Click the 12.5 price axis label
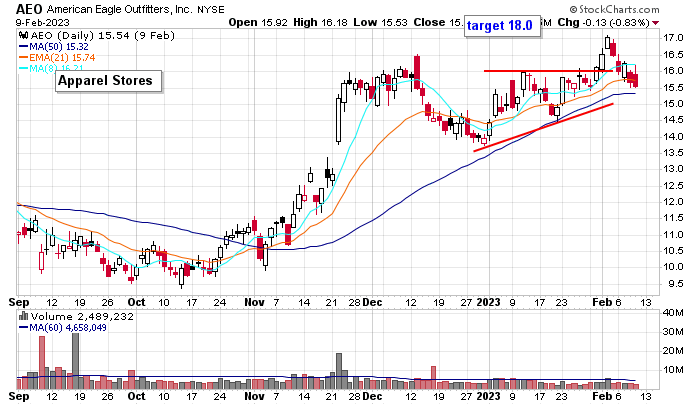Viewport: 700px width, 405px height. point(673,185)
